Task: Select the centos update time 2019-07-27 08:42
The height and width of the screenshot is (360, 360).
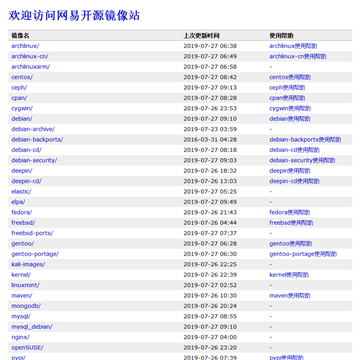Action: [210, 77]
